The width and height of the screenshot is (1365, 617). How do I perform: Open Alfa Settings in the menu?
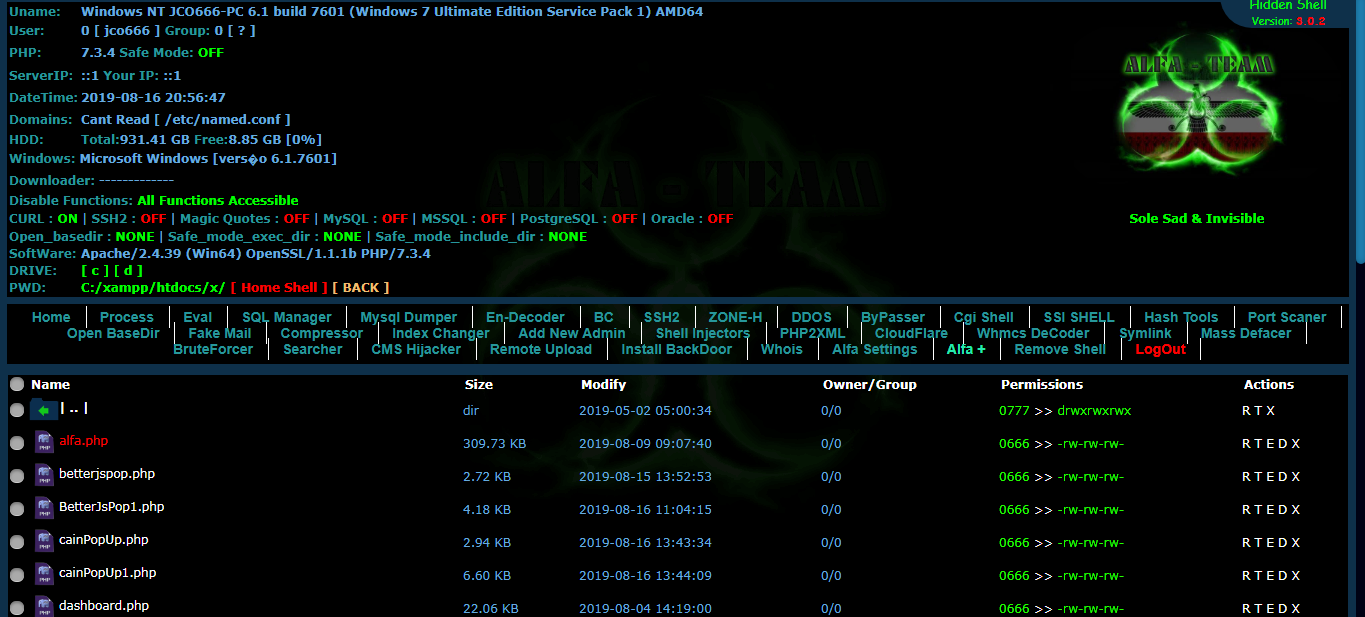[x=875, y=349]
